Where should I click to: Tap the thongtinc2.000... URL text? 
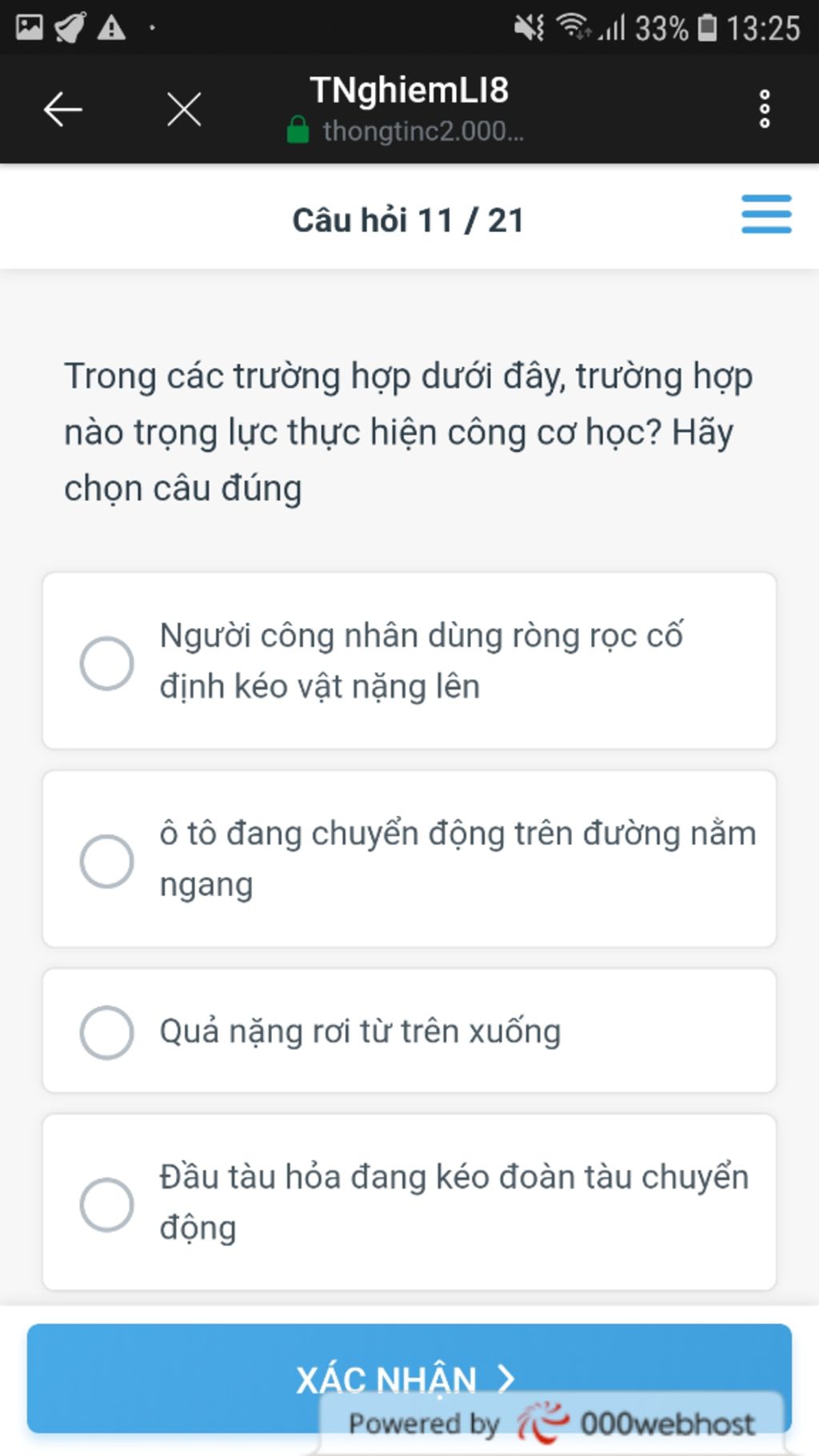click(423, 130)
